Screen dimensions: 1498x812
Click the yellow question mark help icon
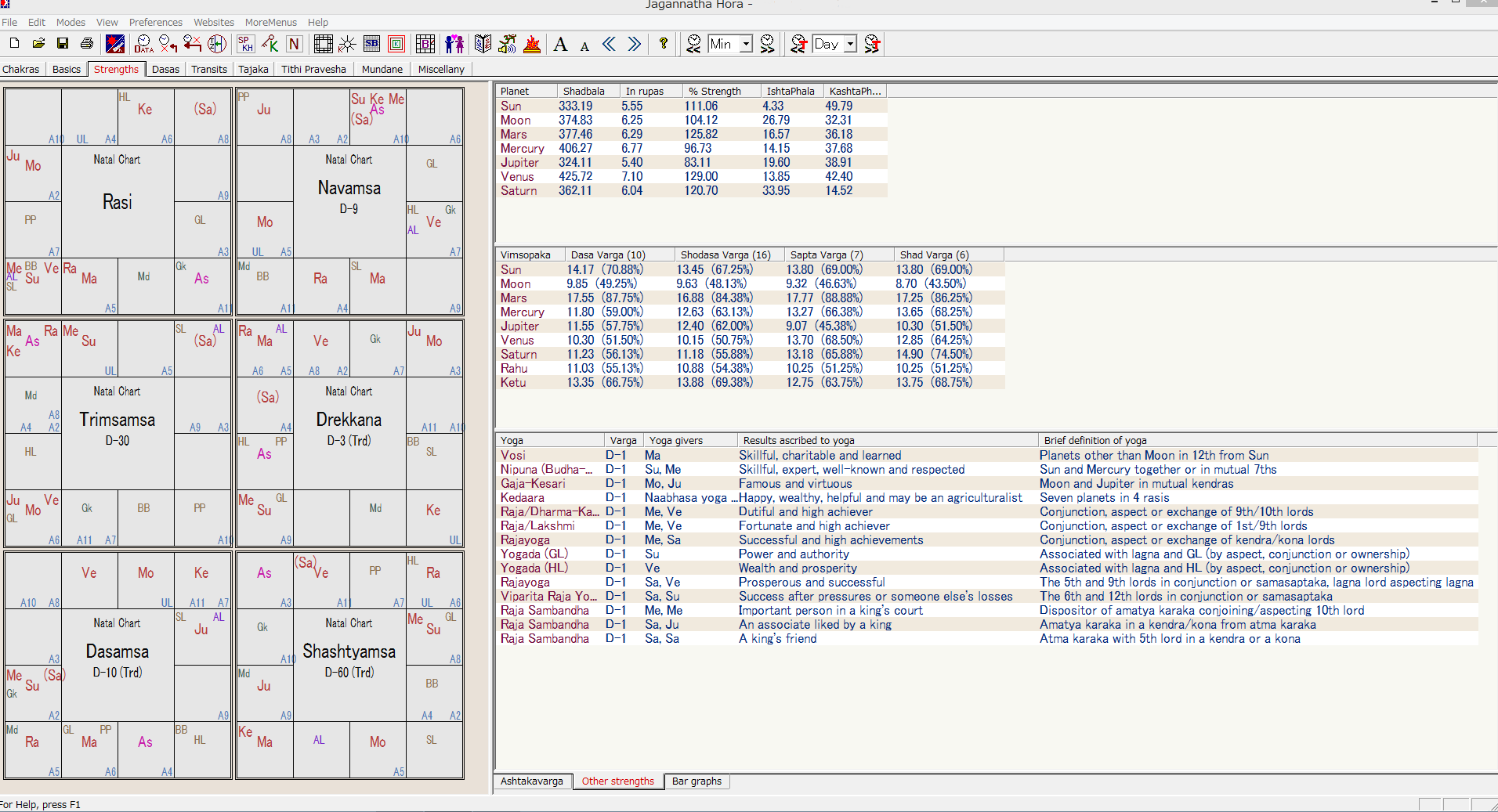point(664,44)
